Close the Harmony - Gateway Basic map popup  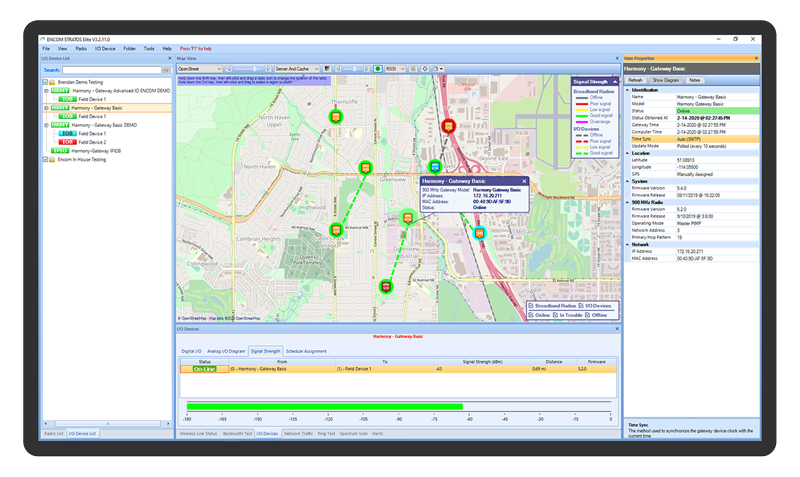click(524, 181)
